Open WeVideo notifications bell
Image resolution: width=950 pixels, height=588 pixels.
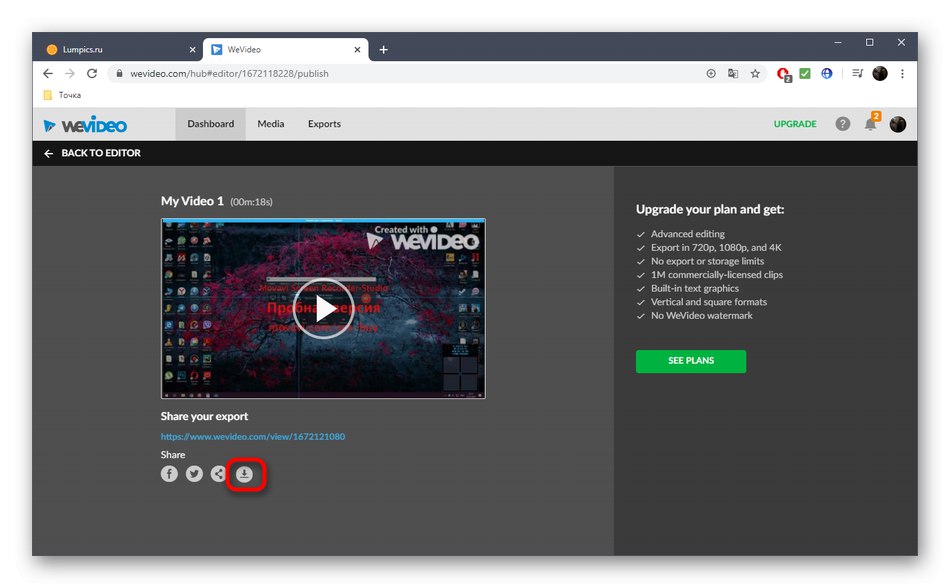869,124
